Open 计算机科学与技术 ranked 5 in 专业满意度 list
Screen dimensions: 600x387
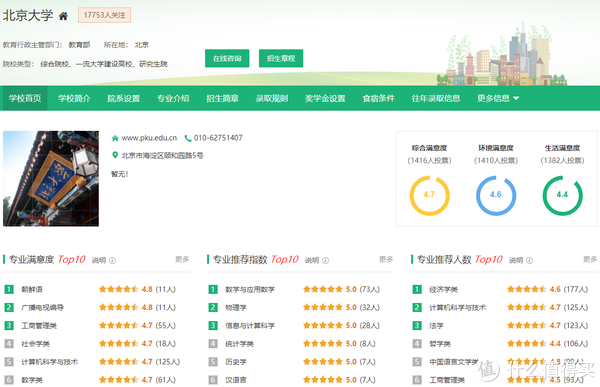click(x=50, y=362)
